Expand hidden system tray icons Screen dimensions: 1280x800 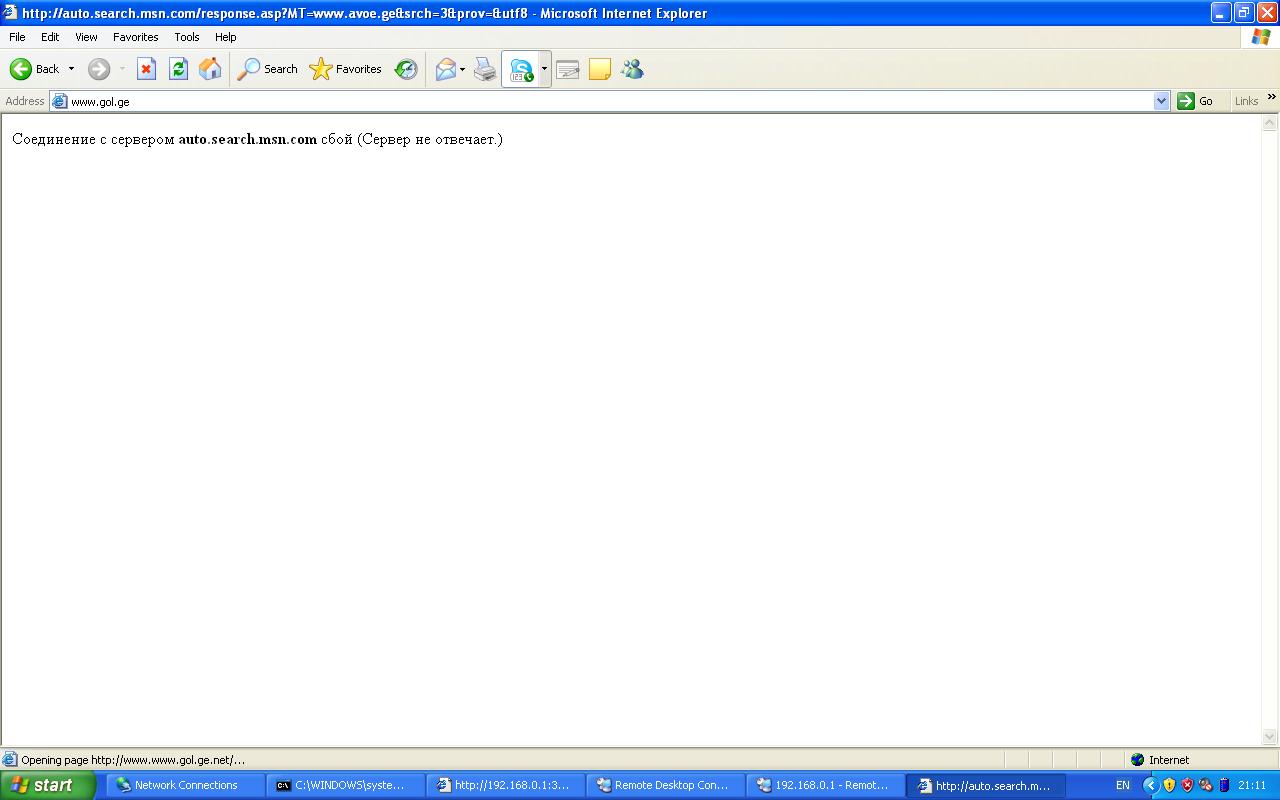coord(1151,785)
